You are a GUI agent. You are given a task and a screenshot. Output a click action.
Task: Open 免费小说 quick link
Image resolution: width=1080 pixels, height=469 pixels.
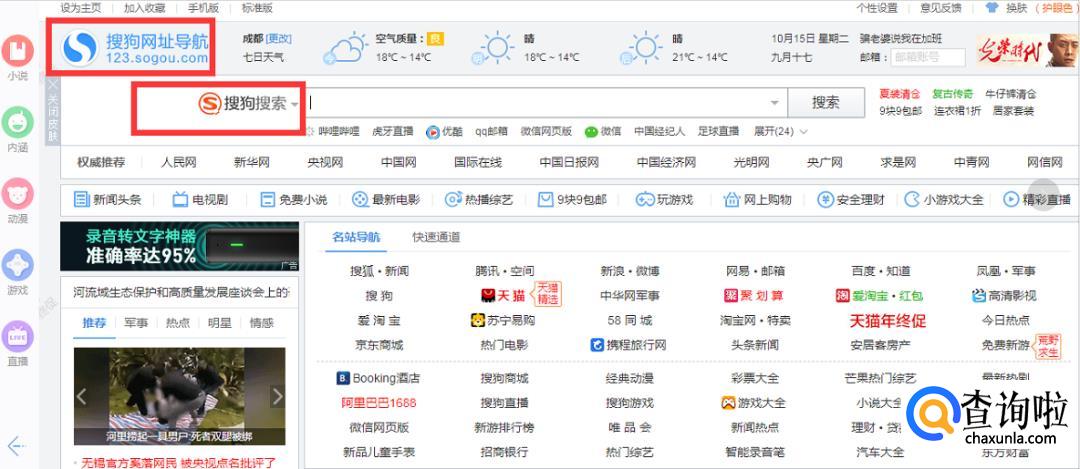(x=294, y=200)
